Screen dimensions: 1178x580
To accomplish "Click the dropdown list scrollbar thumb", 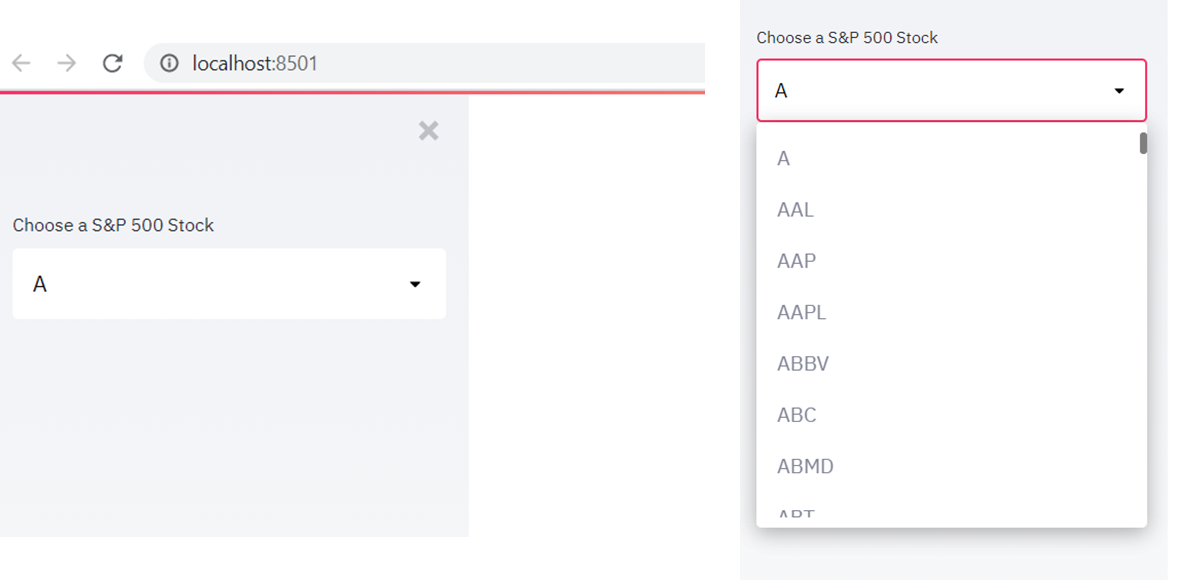I will click(x=1143, y=144).
